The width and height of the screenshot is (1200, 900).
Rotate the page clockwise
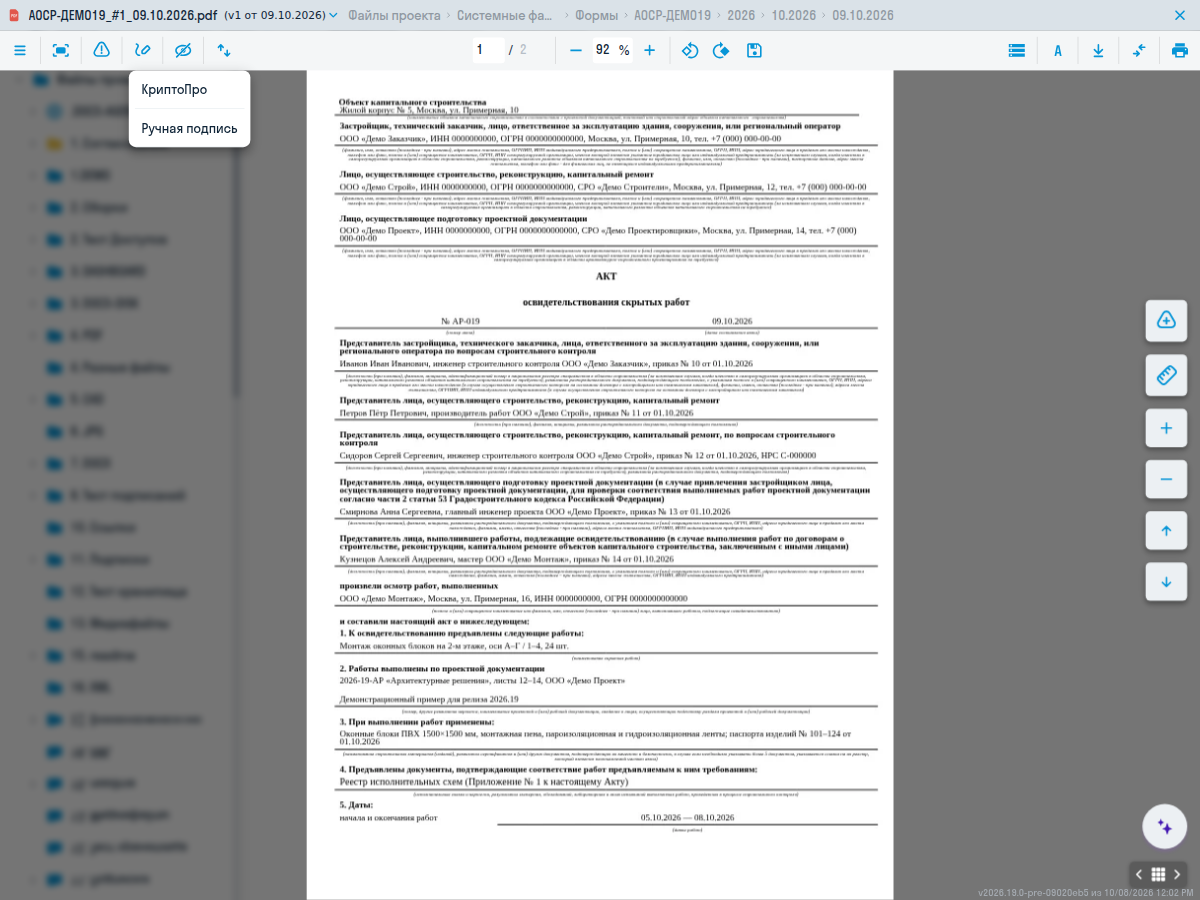point(721,50)
